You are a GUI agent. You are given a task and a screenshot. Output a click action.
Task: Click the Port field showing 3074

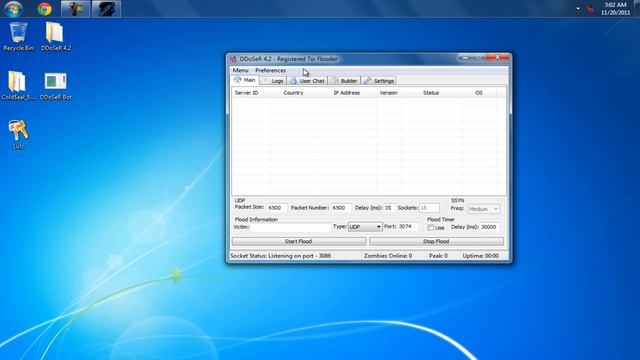pyautogui.click(x=408, y=226)
